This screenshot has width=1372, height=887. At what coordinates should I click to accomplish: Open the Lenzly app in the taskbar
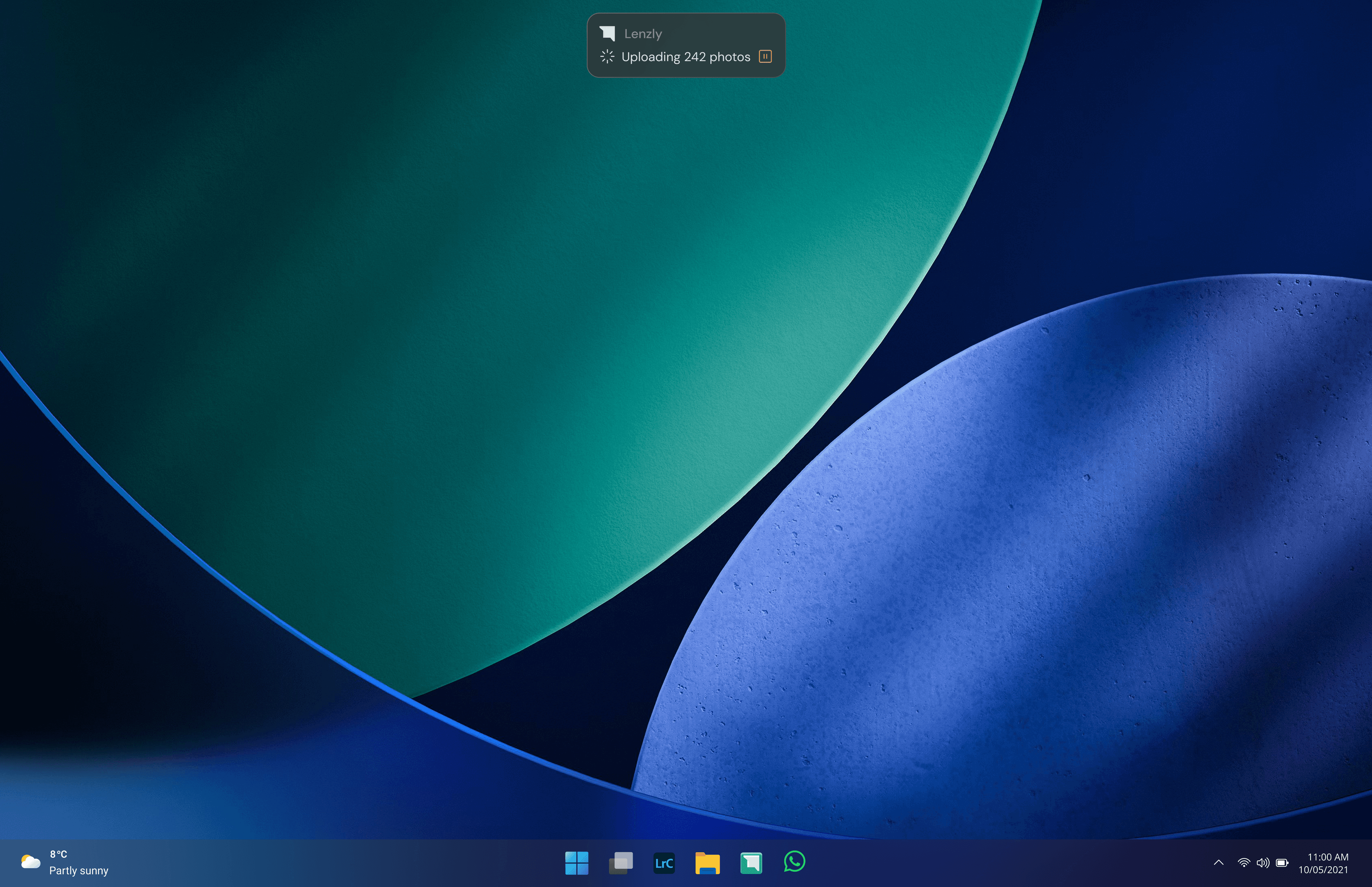tap(751, 863)
